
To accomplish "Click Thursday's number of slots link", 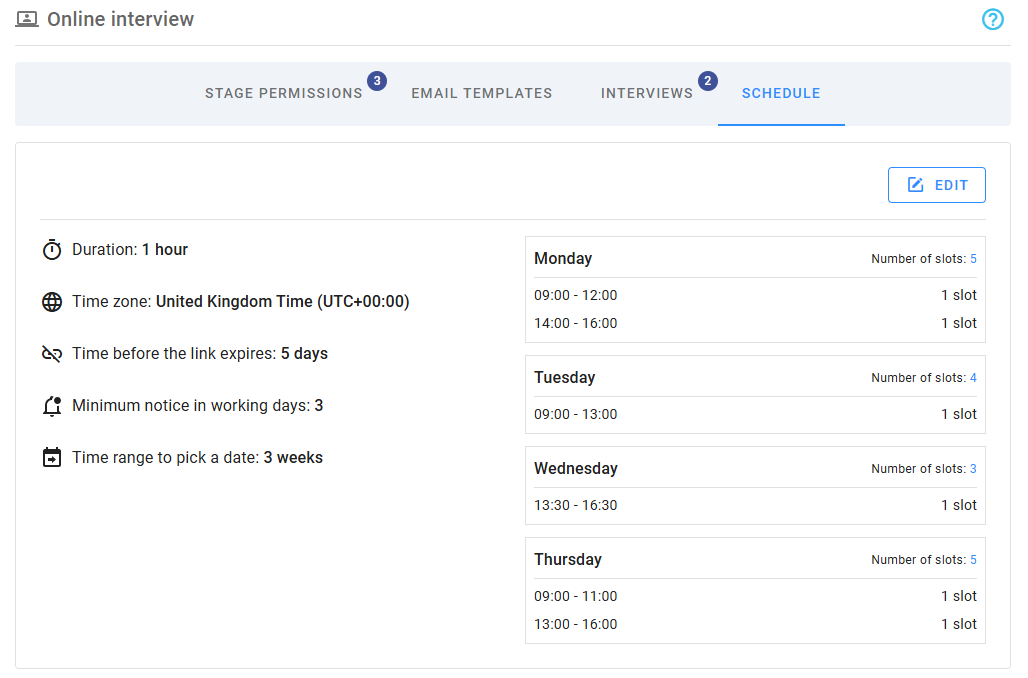I will pyautogui.click(x=972, y=559).
